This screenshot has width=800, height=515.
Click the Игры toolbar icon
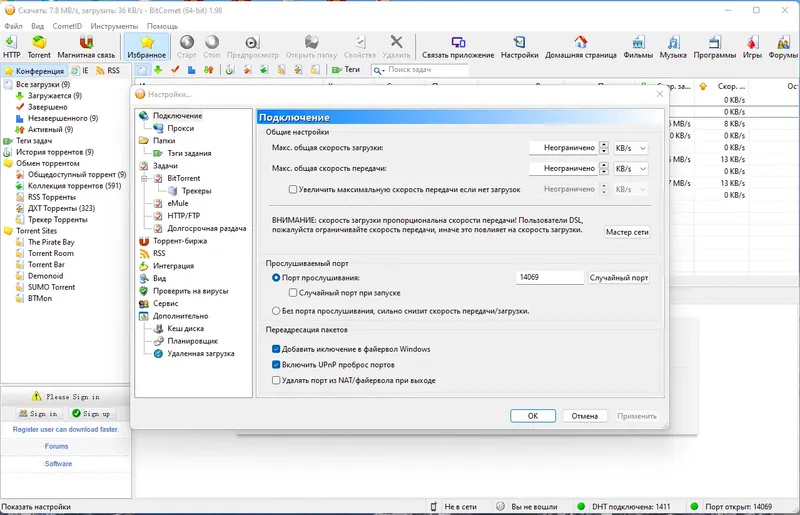752,47
